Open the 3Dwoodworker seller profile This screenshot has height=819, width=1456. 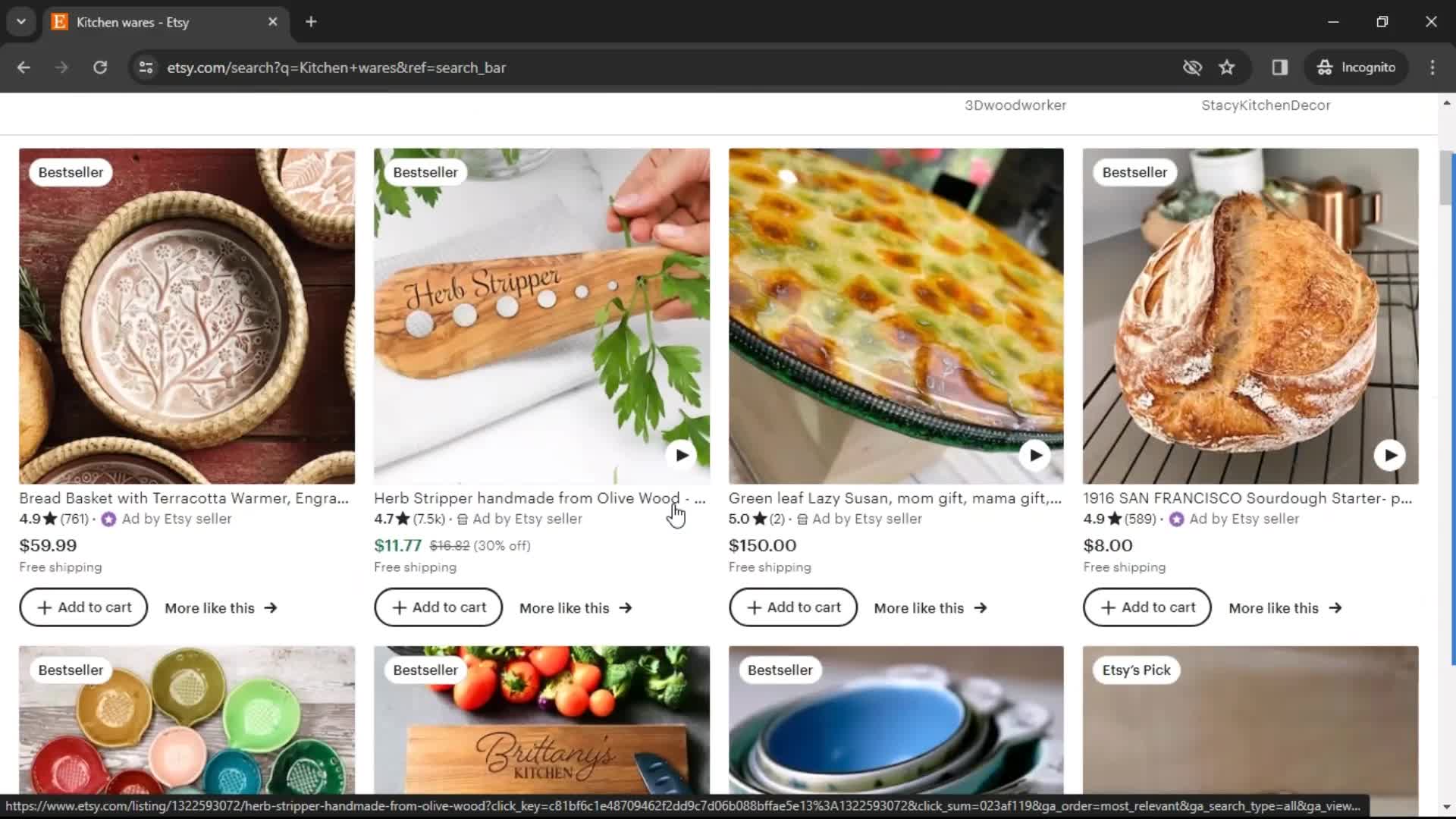pos(1015,105)
